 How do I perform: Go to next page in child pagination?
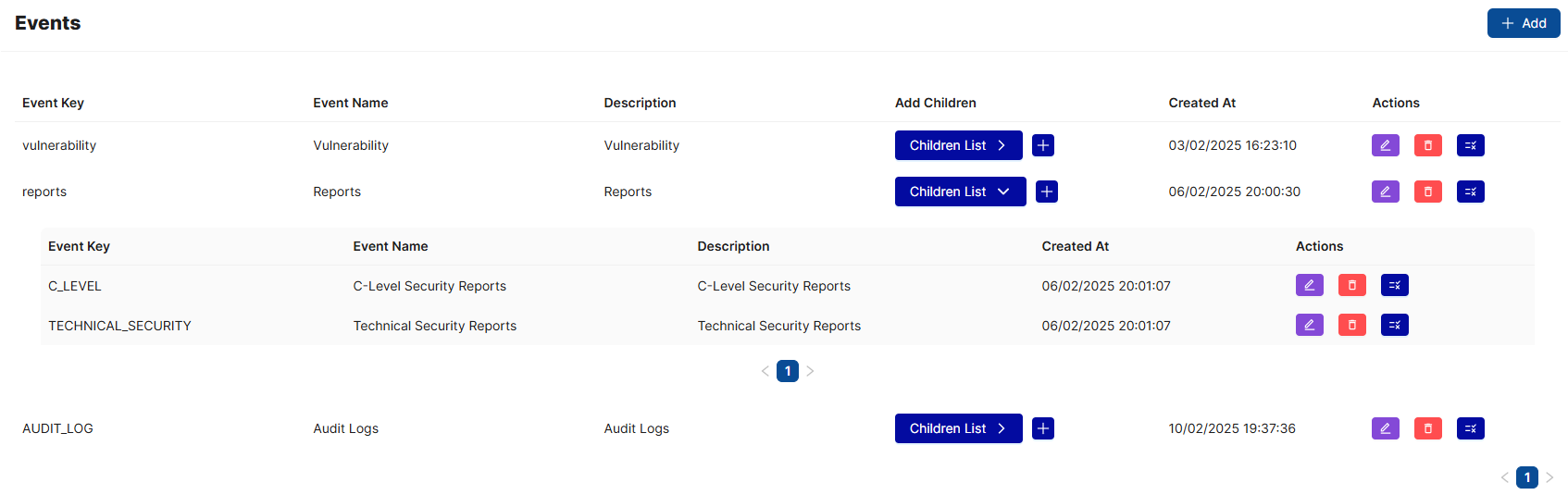click(x=810, y=371)
